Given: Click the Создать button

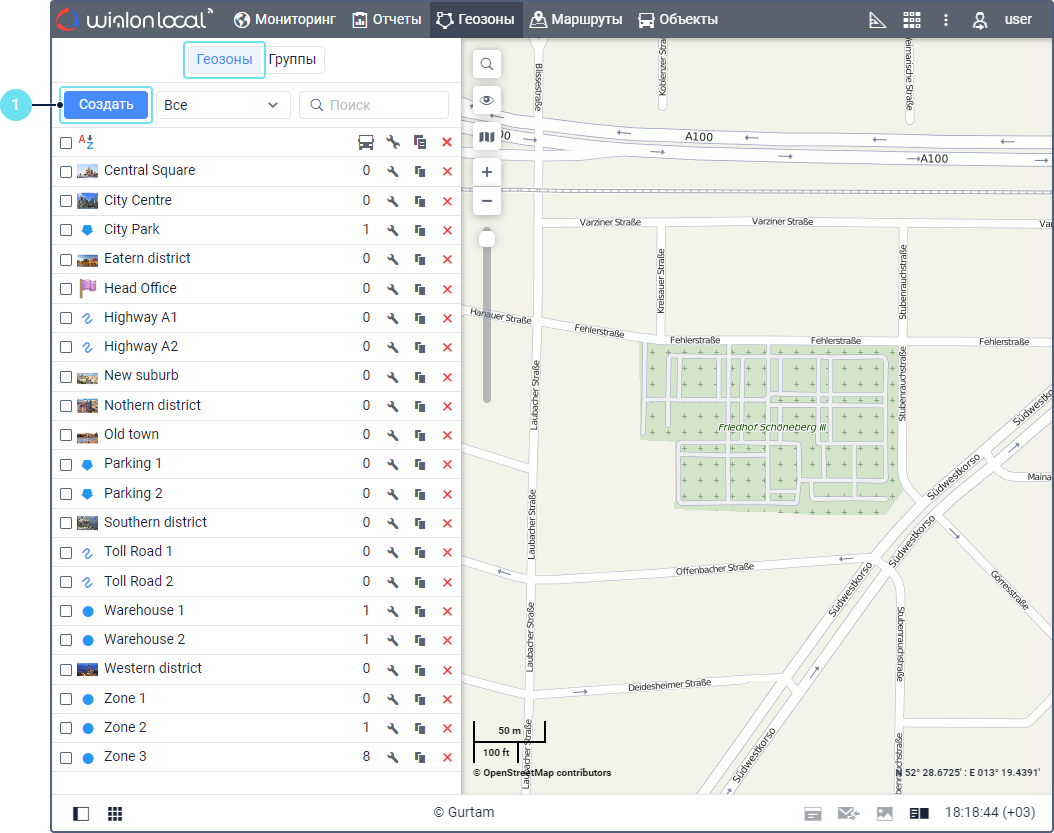Looking at the screenshot, I should coord(106,105).
